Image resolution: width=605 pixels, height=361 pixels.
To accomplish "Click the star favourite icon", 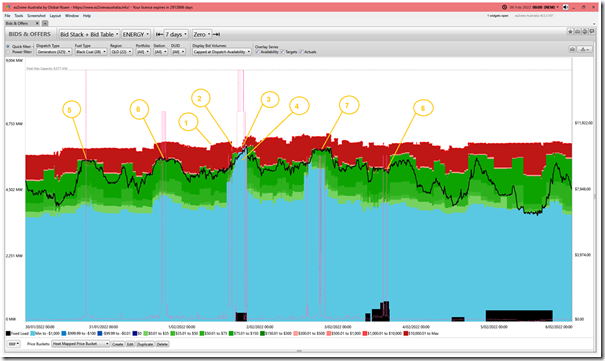I will 570,32.
